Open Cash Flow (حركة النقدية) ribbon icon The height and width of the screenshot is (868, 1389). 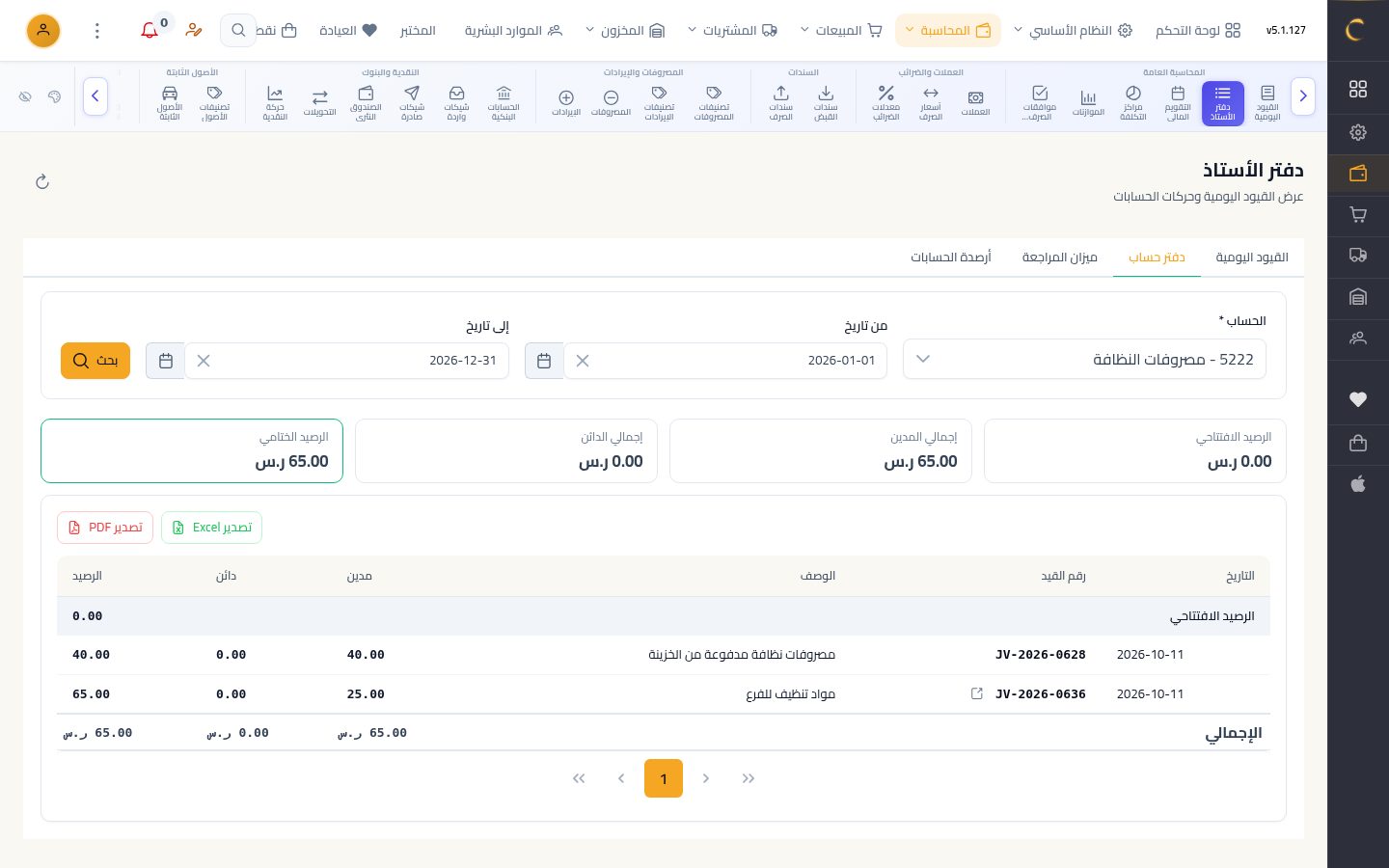point(275,103)
